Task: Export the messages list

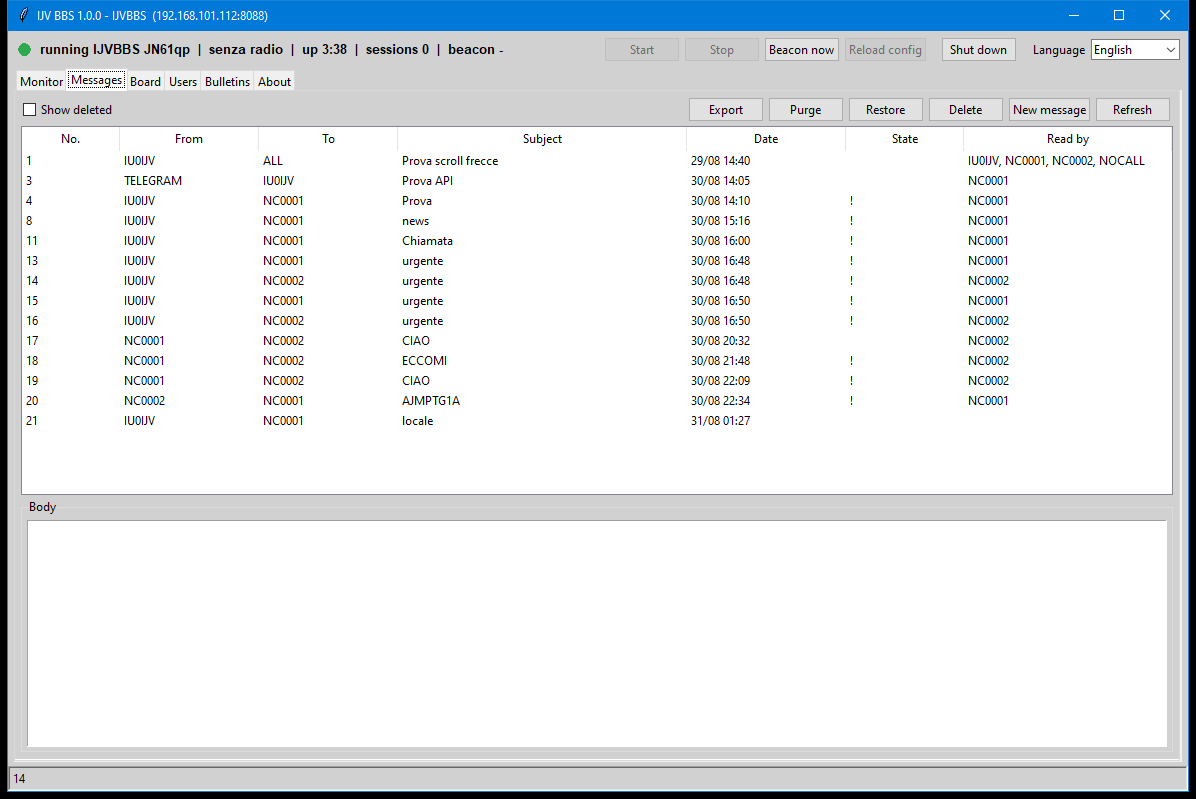Action: [x=726, y=110]
